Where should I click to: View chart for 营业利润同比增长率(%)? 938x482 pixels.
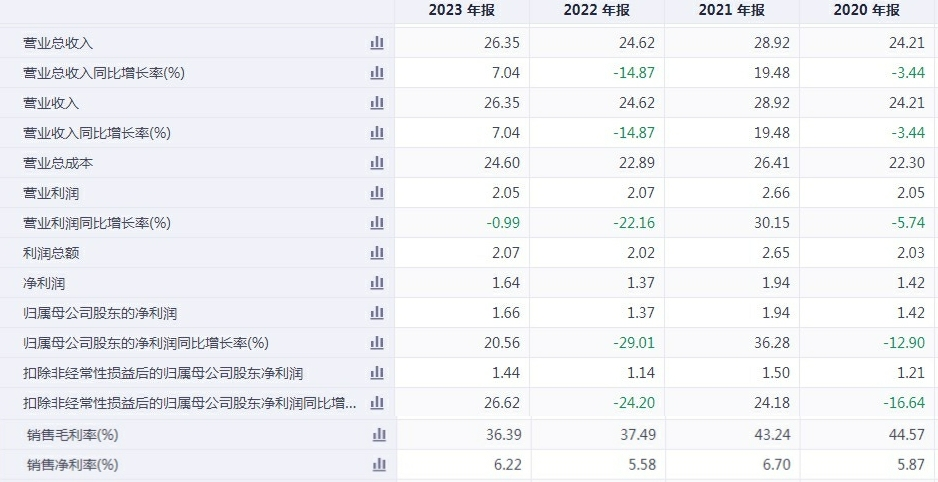point(377,222)
